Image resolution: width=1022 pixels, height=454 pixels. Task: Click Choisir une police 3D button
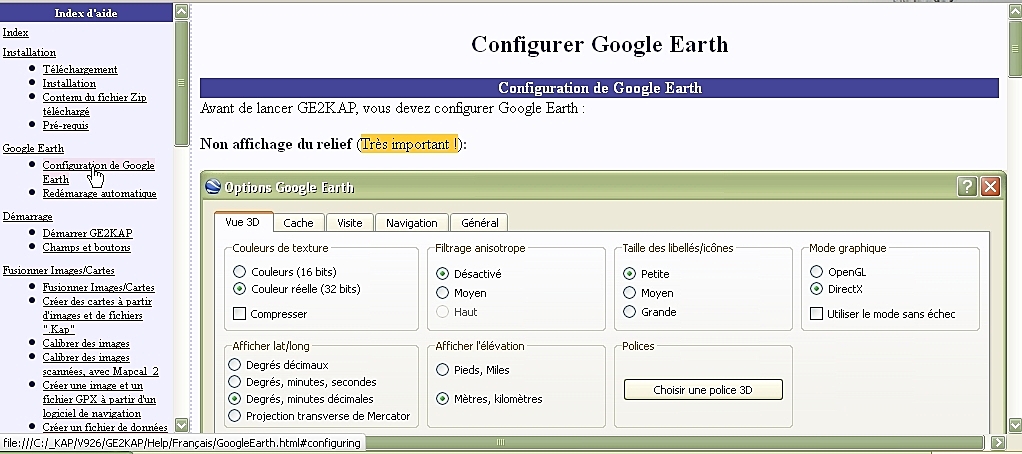703,390
